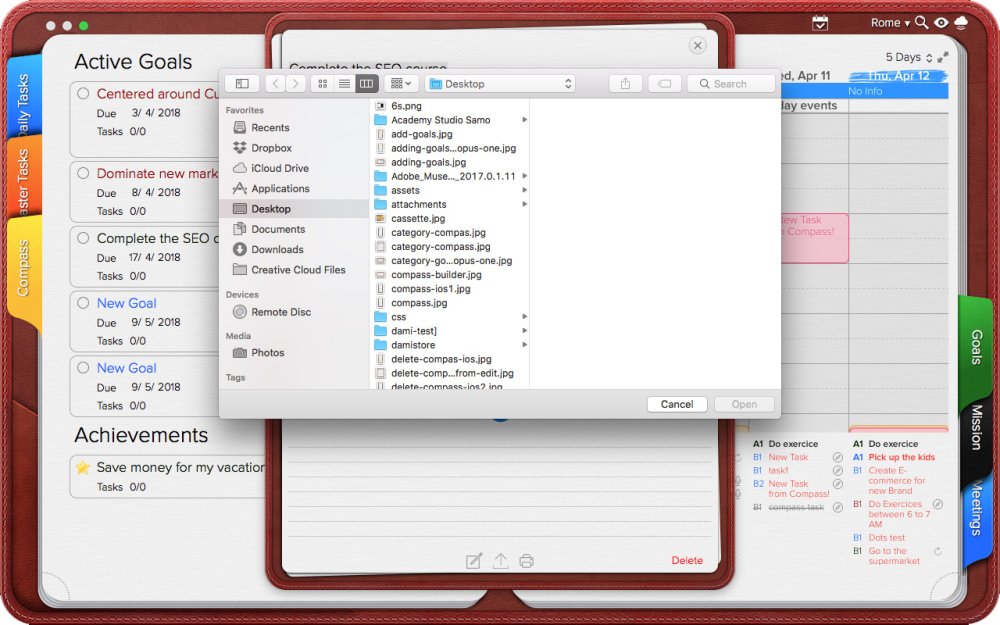1000x625 pixels.
Task: Switch file dialog to column view
Action: coord(367,84)
